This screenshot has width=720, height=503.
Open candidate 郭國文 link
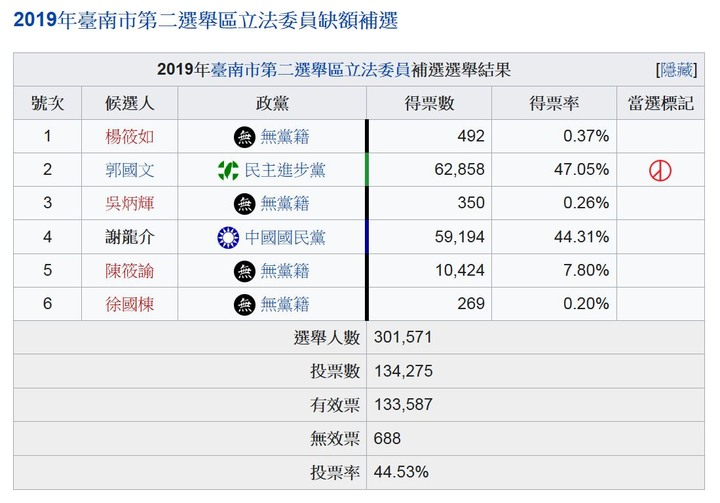pyautogui.click(x=130, y=170)
